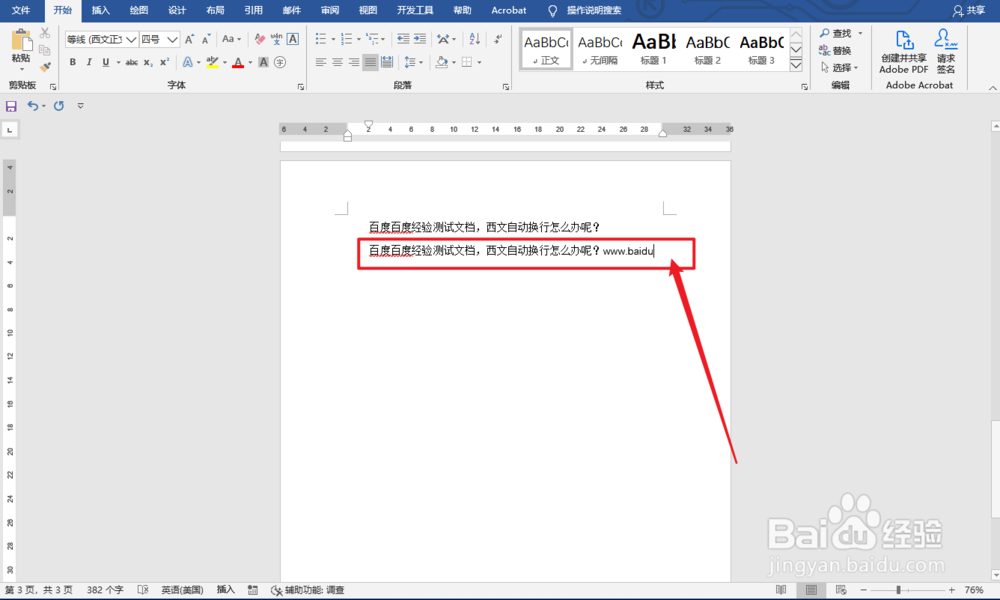Open the numbered list dropdown arrow
This screenshot has height=600, width=1000.
click(359, 40)
